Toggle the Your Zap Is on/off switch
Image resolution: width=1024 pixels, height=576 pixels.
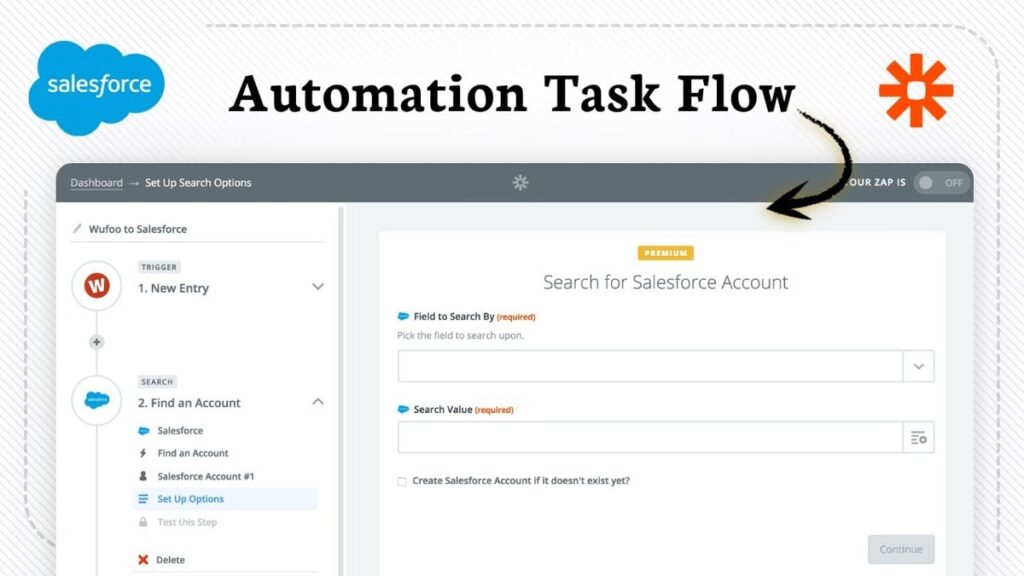(940, 183)
